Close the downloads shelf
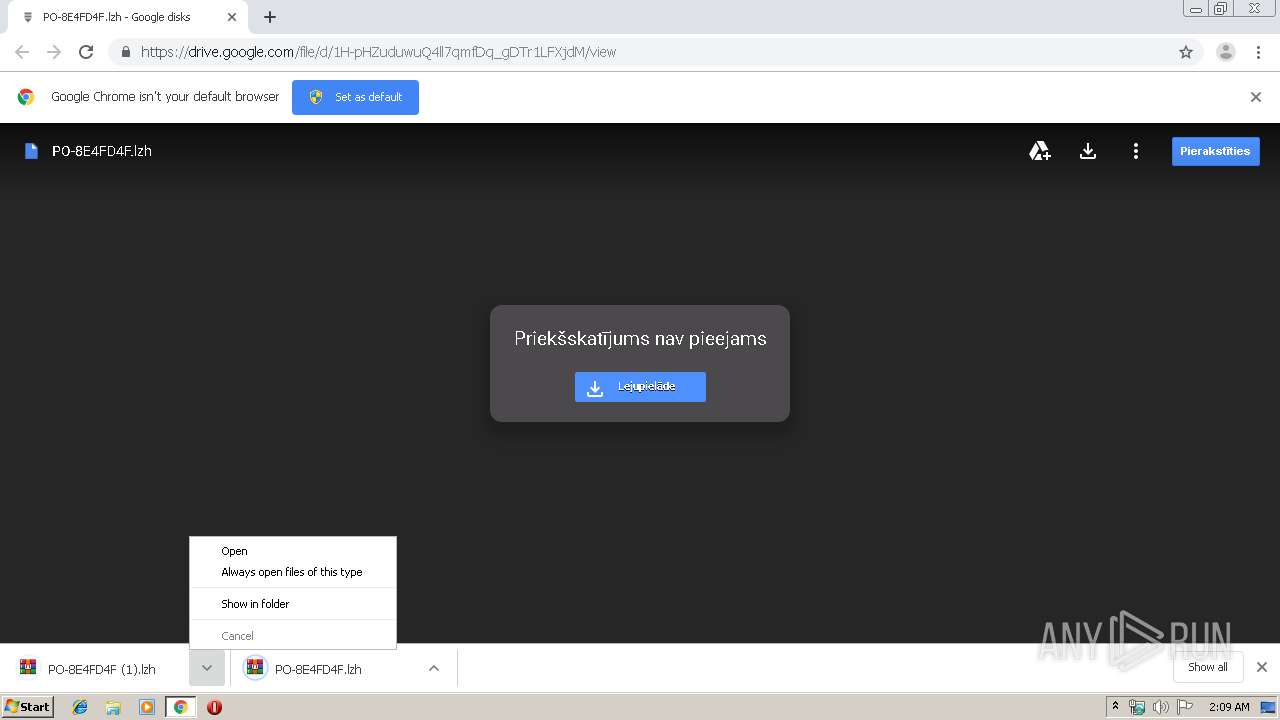Screen dimensions: 1280x720 (x=1261, y=667)
